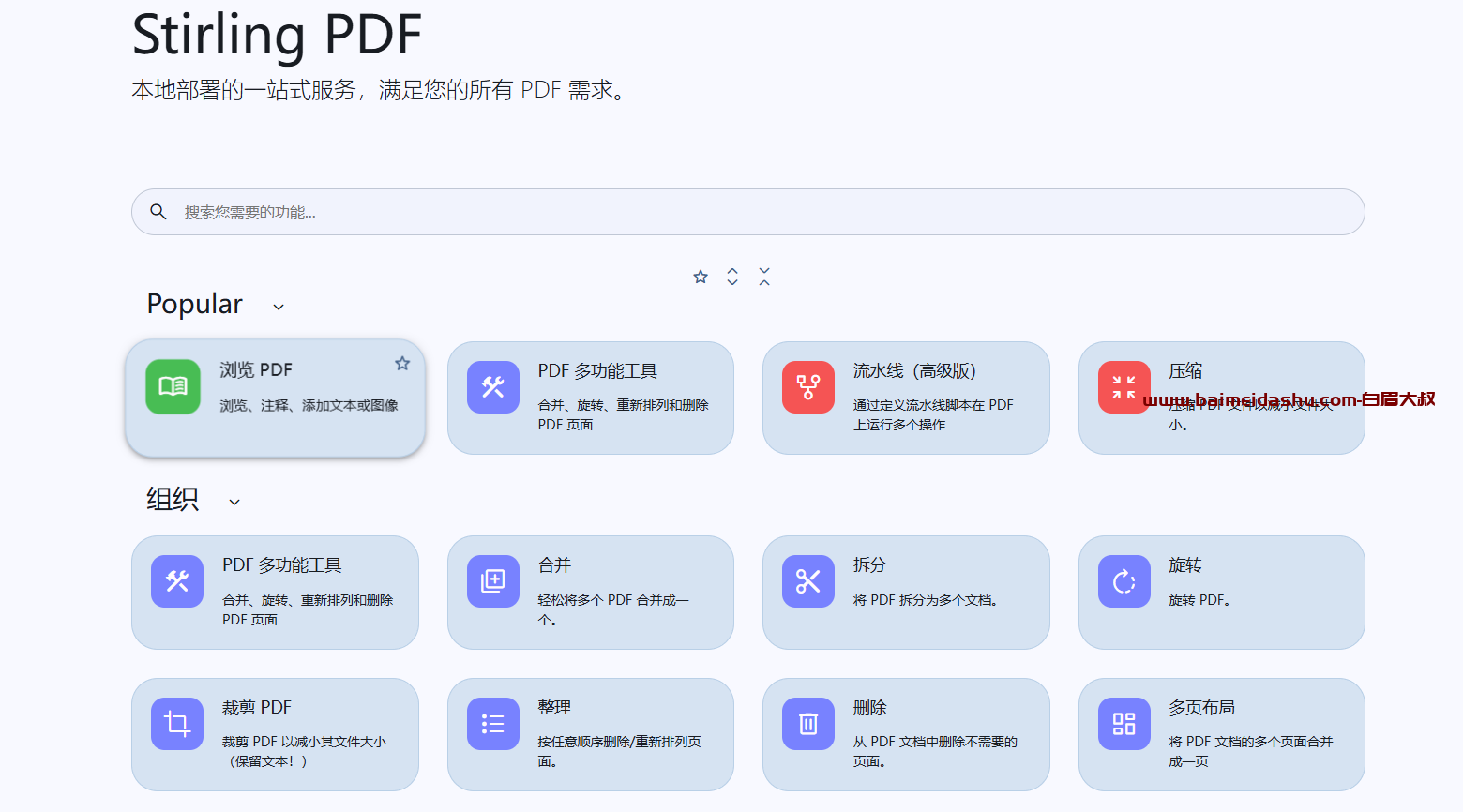
Task: Open the 删除 title
Action: (869, 708)
